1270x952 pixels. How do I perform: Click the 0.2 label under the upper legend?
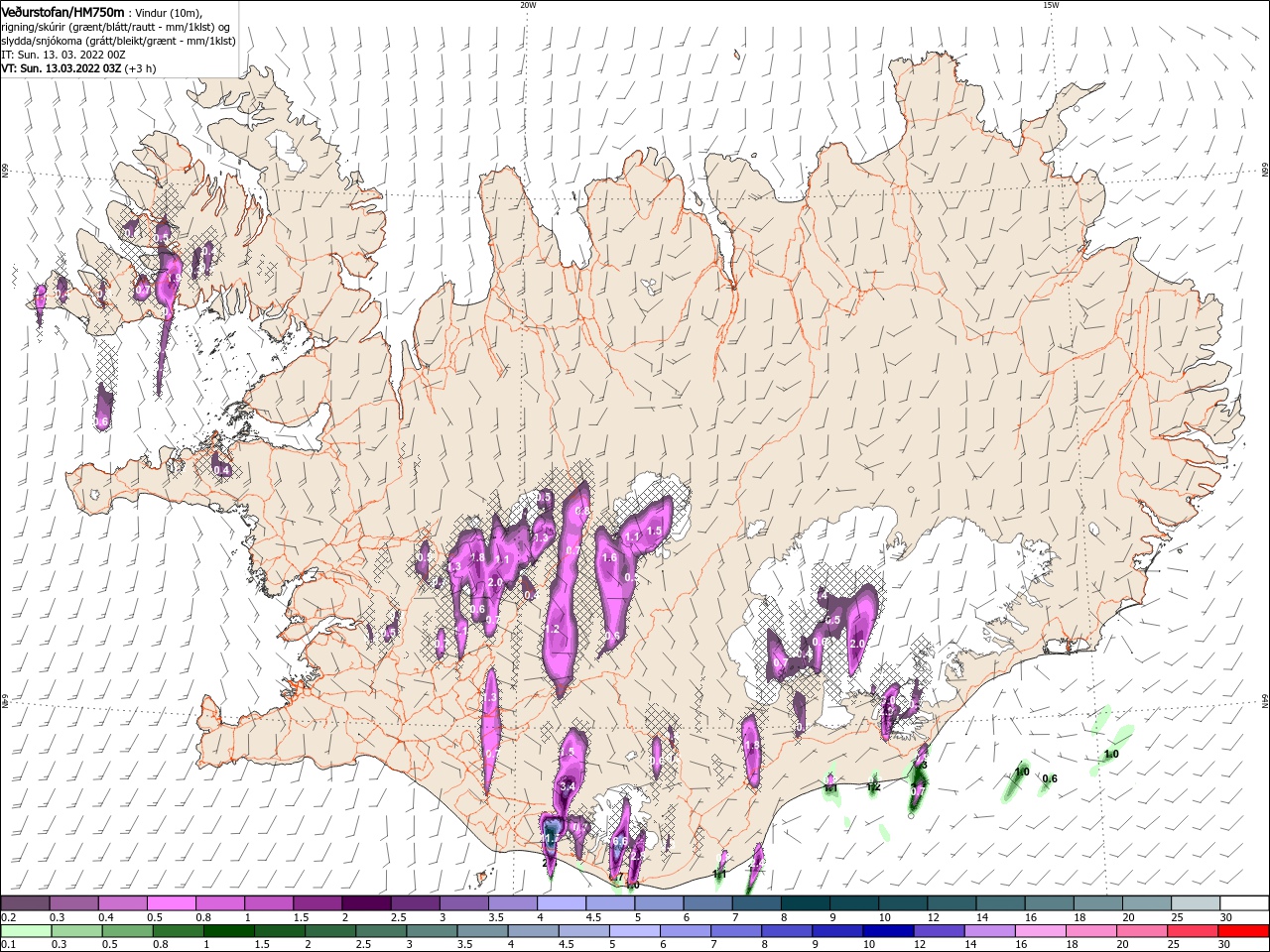pos(8,917)
